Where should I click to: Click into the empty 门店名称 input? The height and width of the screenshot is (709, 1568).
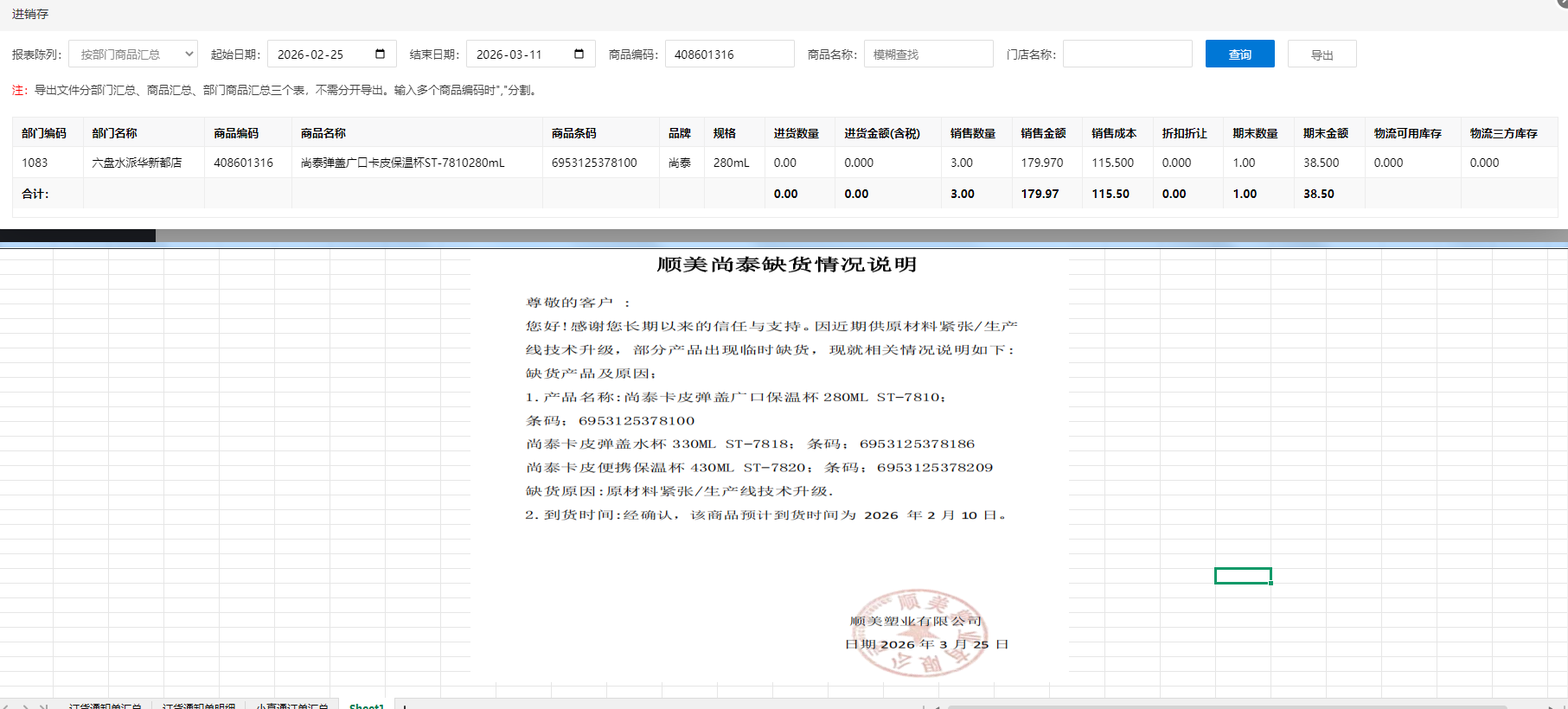pyautogui.click(x=1126, y=54)
